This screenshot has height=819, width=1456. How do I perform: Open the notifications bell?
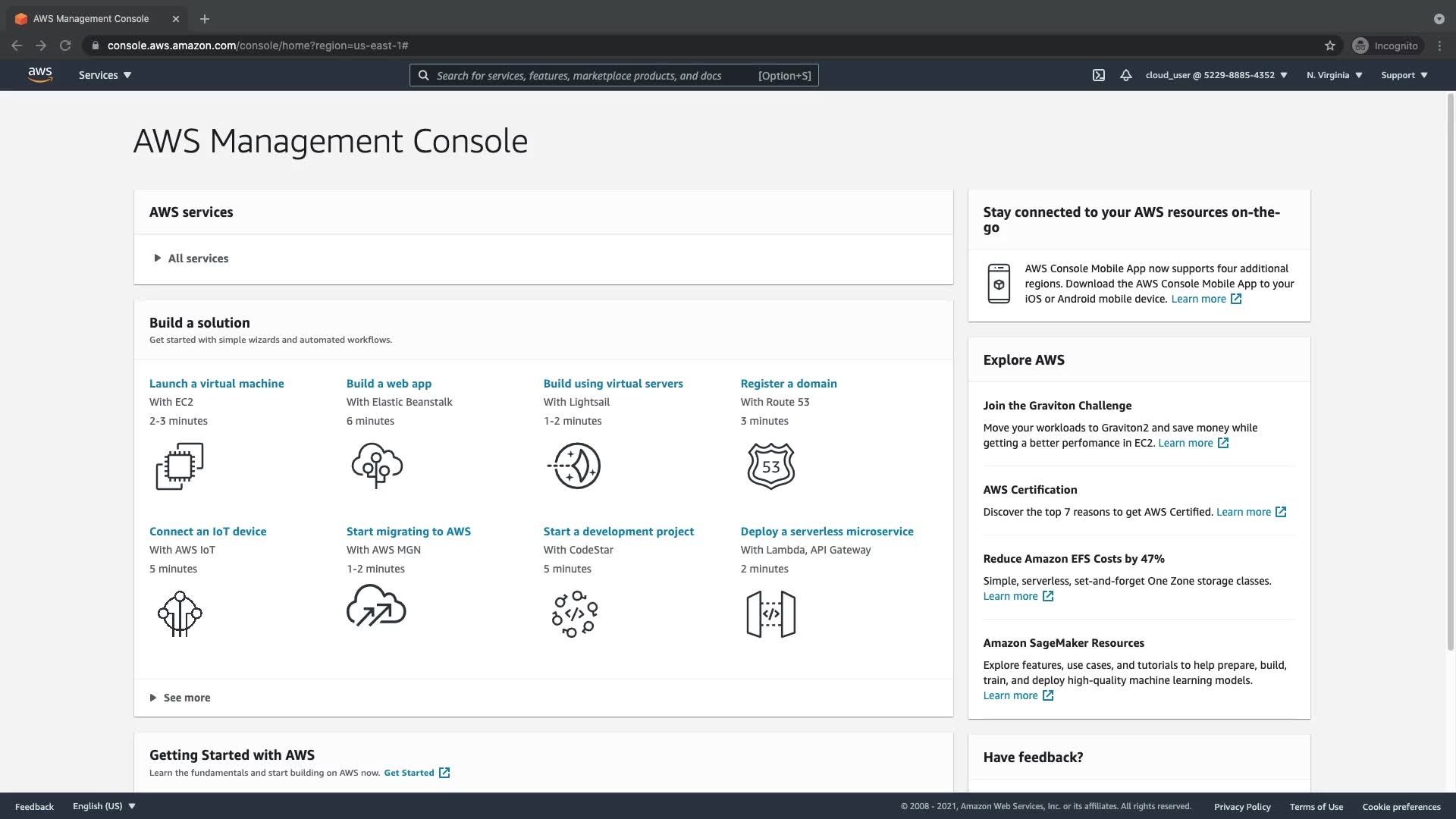[1126, 75]
